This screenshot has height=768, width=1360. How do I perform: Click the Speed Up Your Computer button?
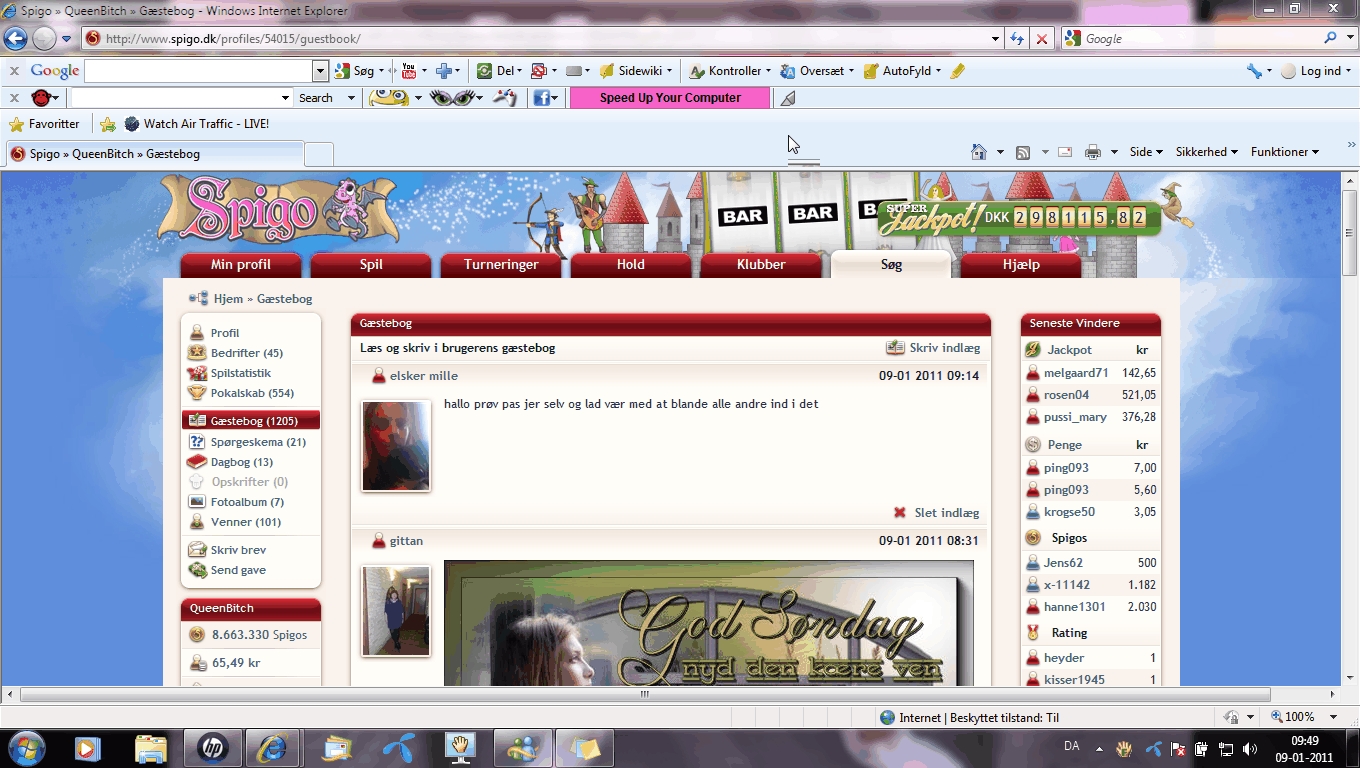tap(670, 98)
